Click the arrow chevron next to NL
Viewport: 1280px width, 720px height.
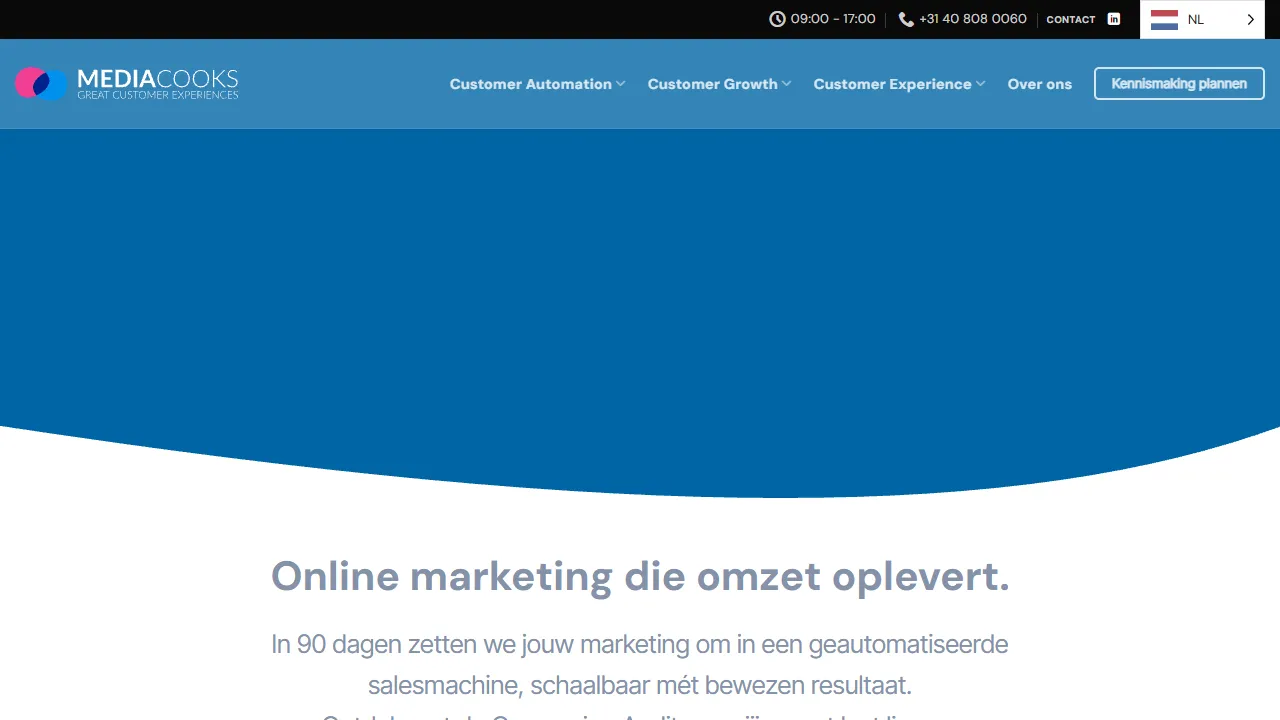[x=1250, y=19]
